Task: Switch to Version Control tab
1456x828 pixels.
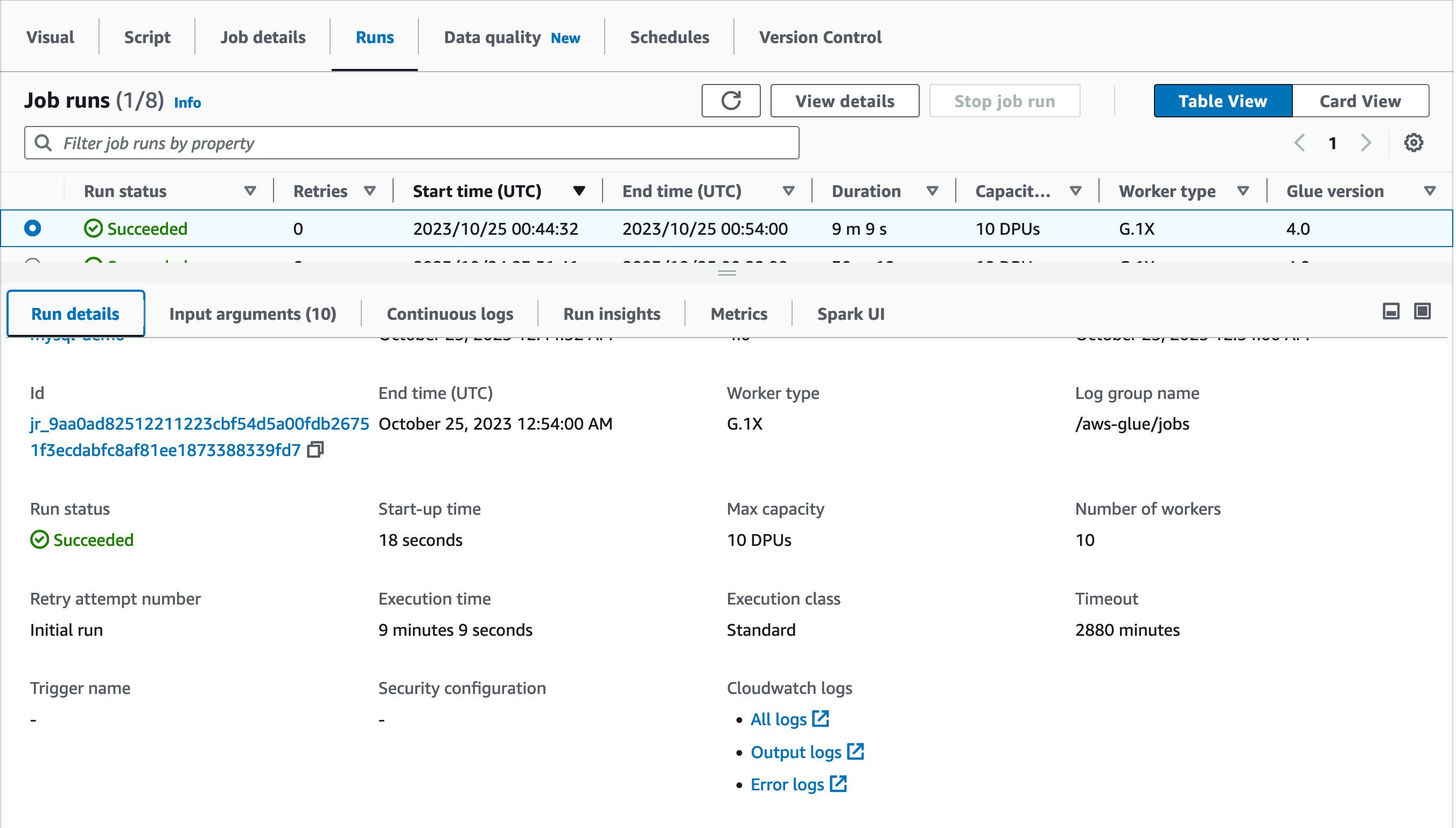Action: tap(820, 38)
